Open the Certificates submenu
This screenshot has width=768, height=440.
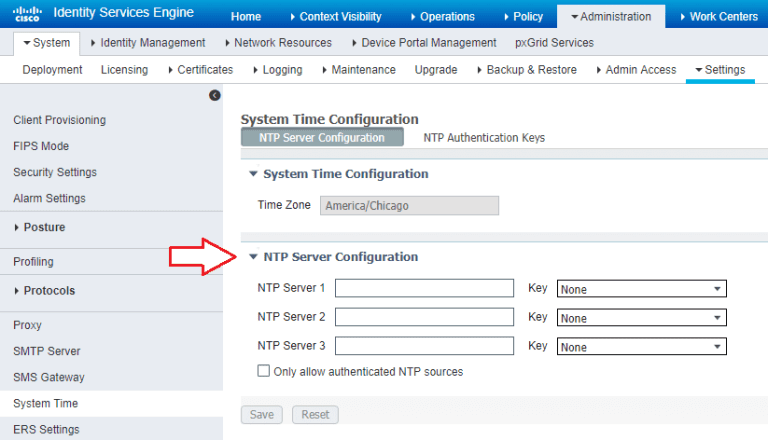point(200,70)
